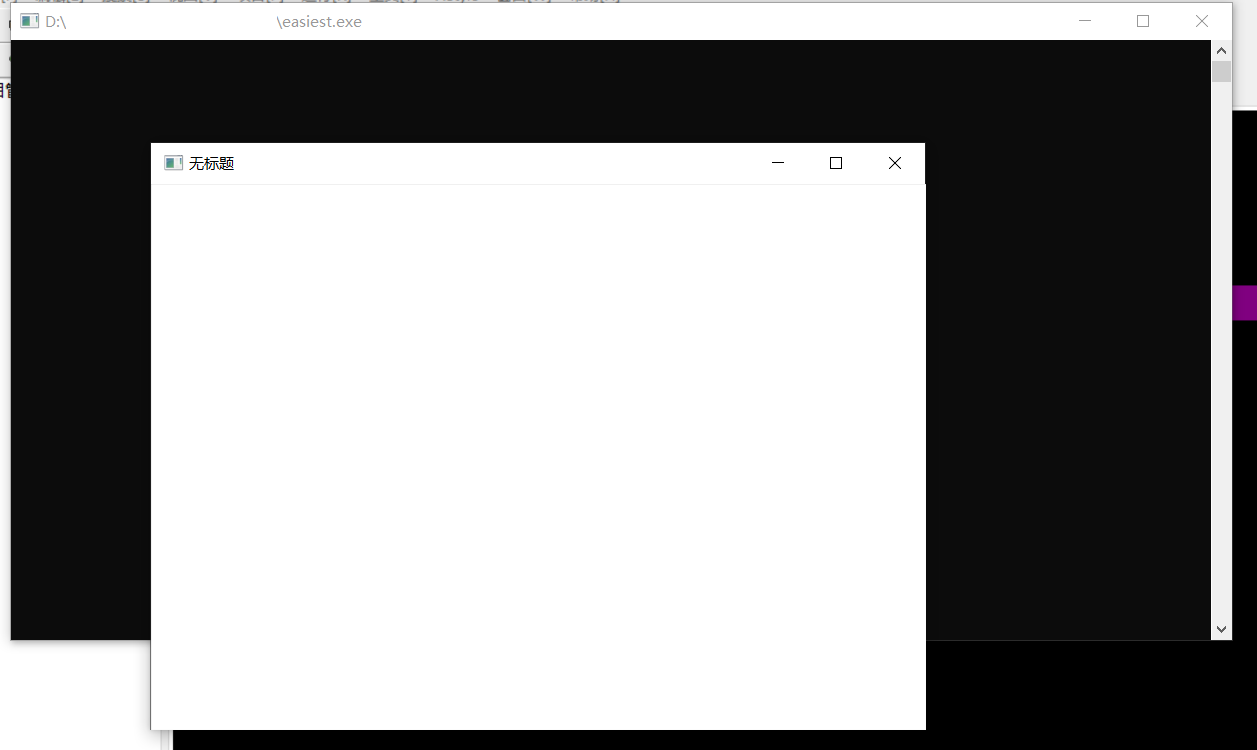Minimize the easiest.exe console window
This screenshot has height=750, width=1257.
pyautogui.click(x=1084, y=21)
